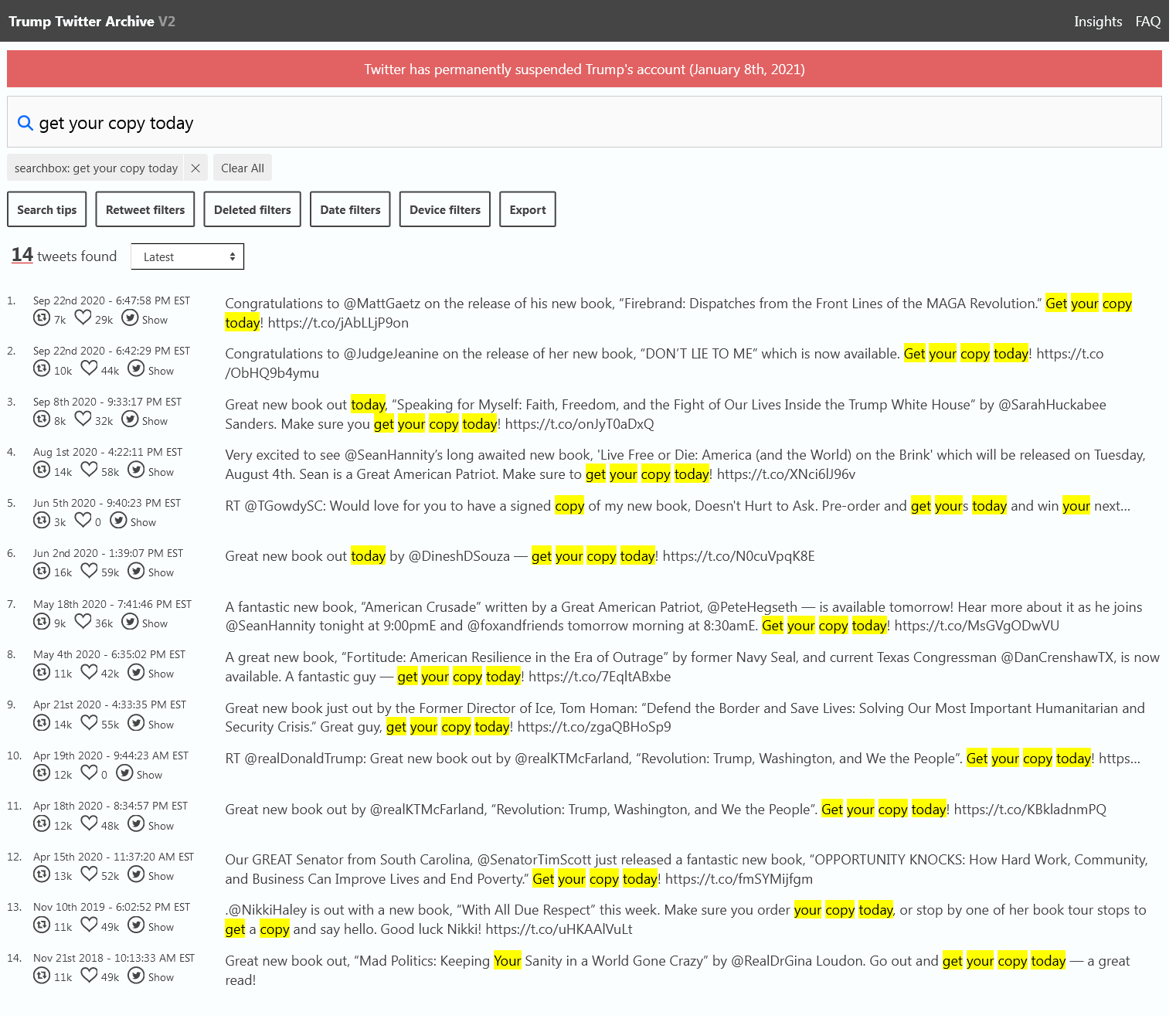Click the Twitter Show icon for Apr 19th 2020 tweet
1176x1022 pixels.
[124, 772]
